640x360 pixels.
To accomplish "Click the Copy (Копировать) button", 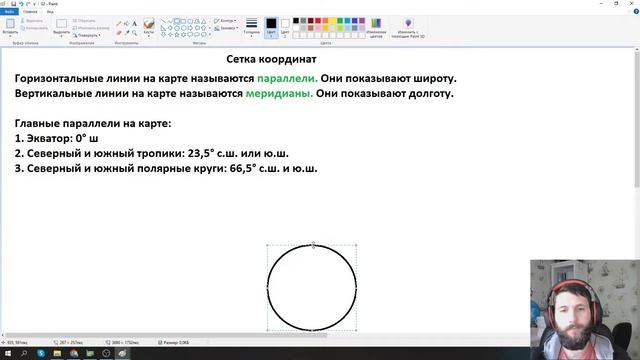I will [34, 28].
